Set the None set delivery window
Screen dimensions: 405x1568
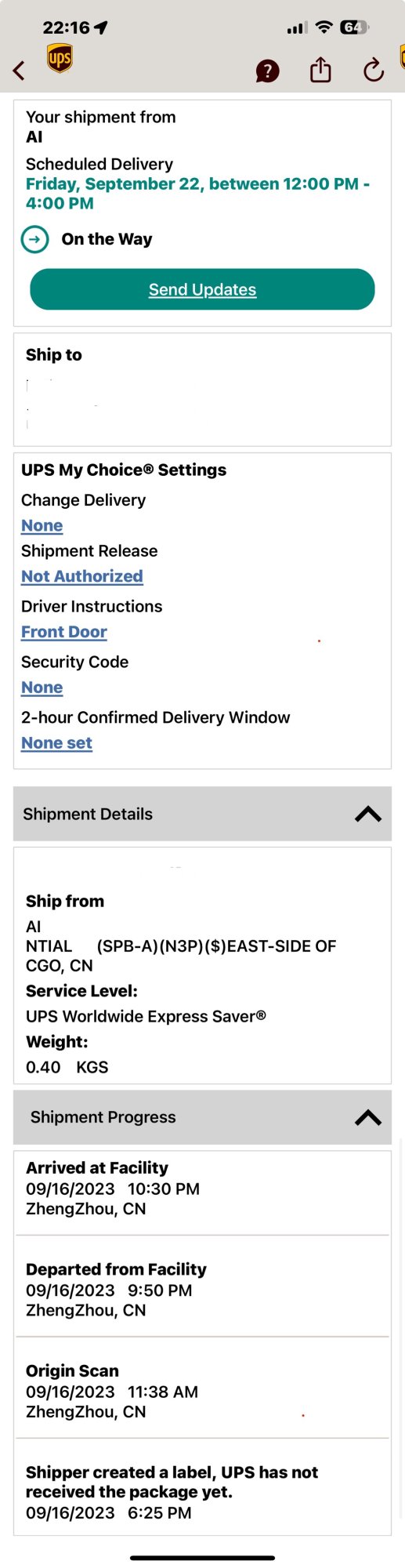pyautogui.click(x=56, y=742)
